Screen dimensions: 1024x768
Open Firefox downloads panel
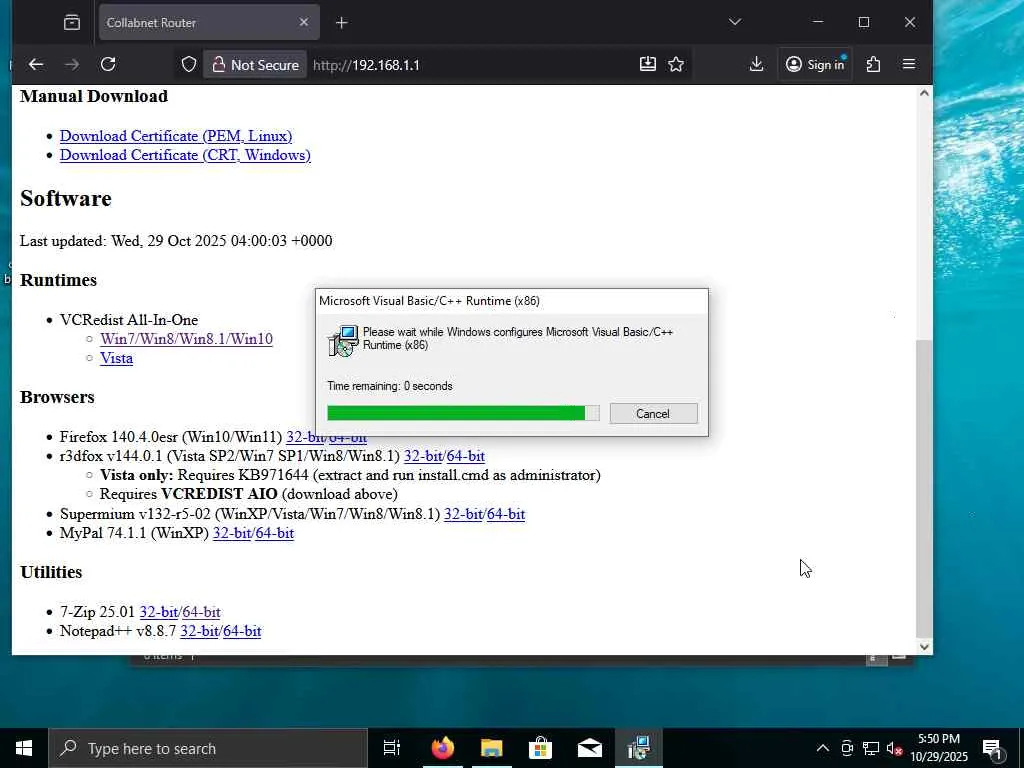[756, 64]
